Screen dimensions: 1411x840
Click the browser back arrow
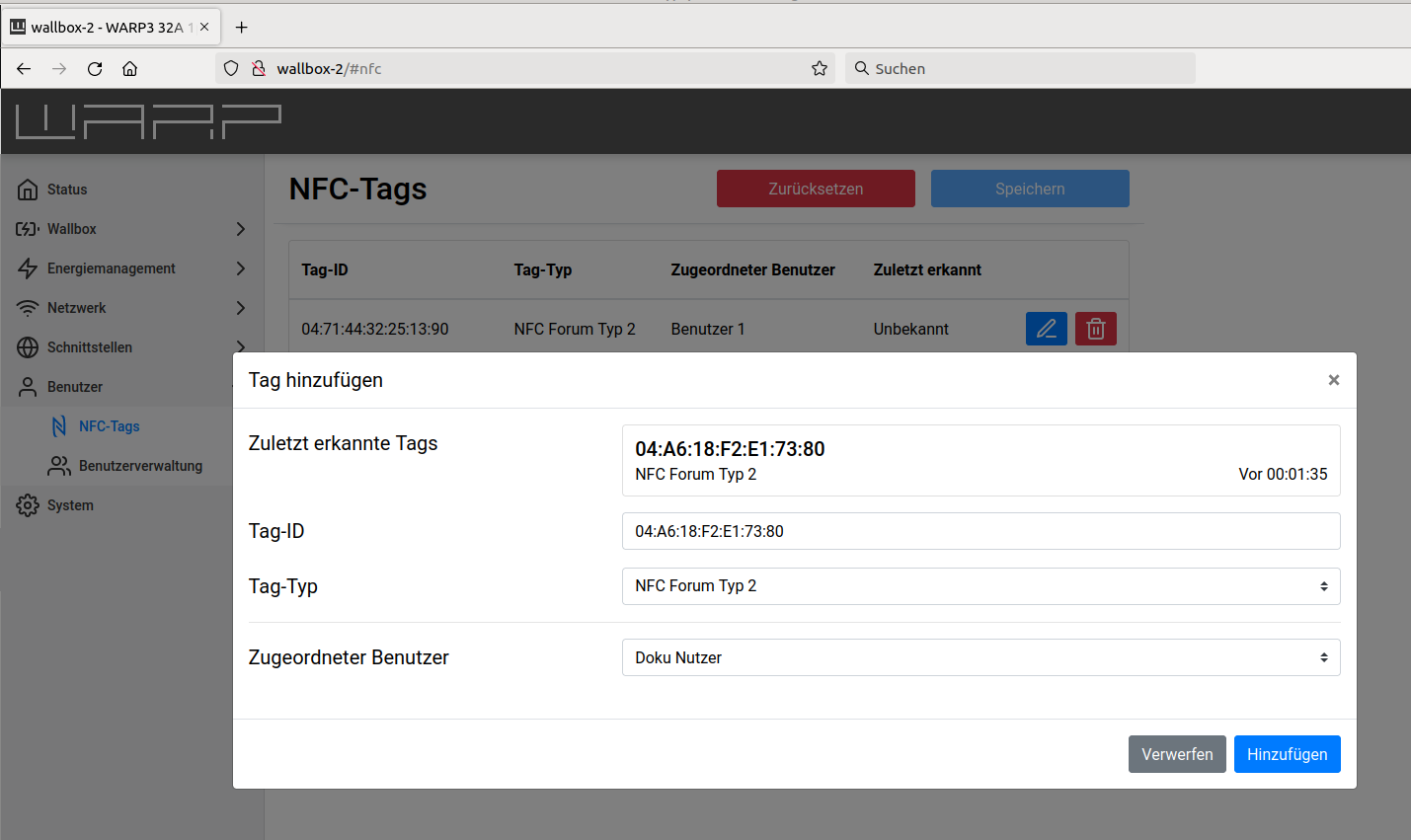point(24,68)
